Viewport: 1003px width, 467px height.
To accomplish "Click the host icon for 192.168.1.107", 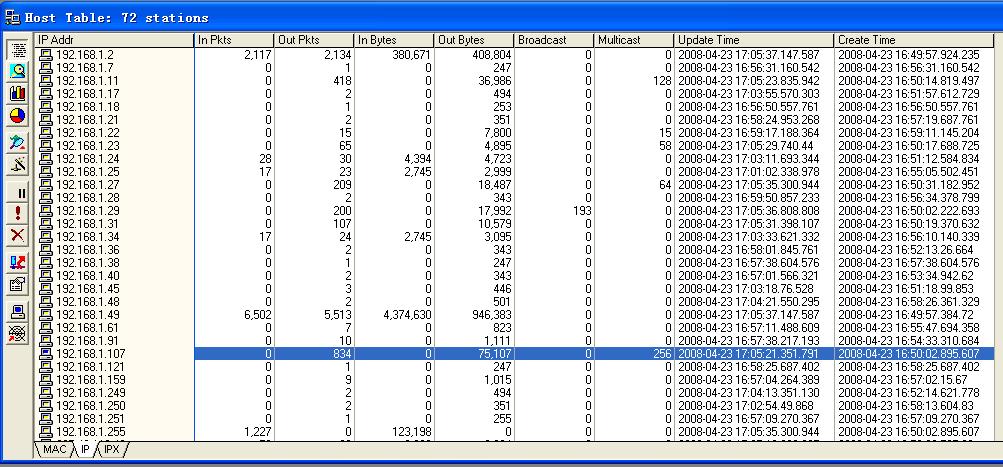I will [x=45, y=354].
